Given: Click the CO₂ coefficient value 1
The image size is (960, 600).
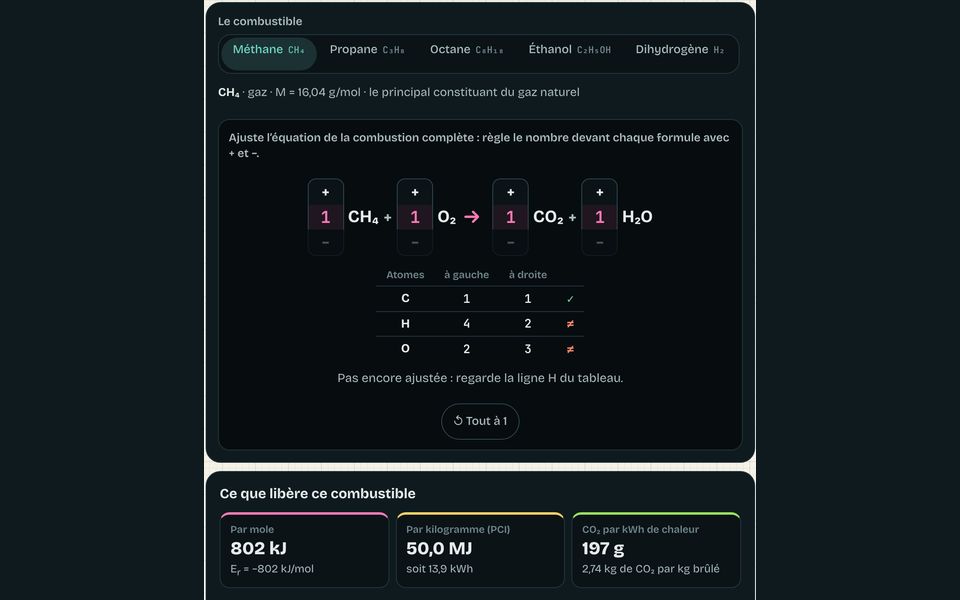Looking at the screenshot, I should coord(511,217).
